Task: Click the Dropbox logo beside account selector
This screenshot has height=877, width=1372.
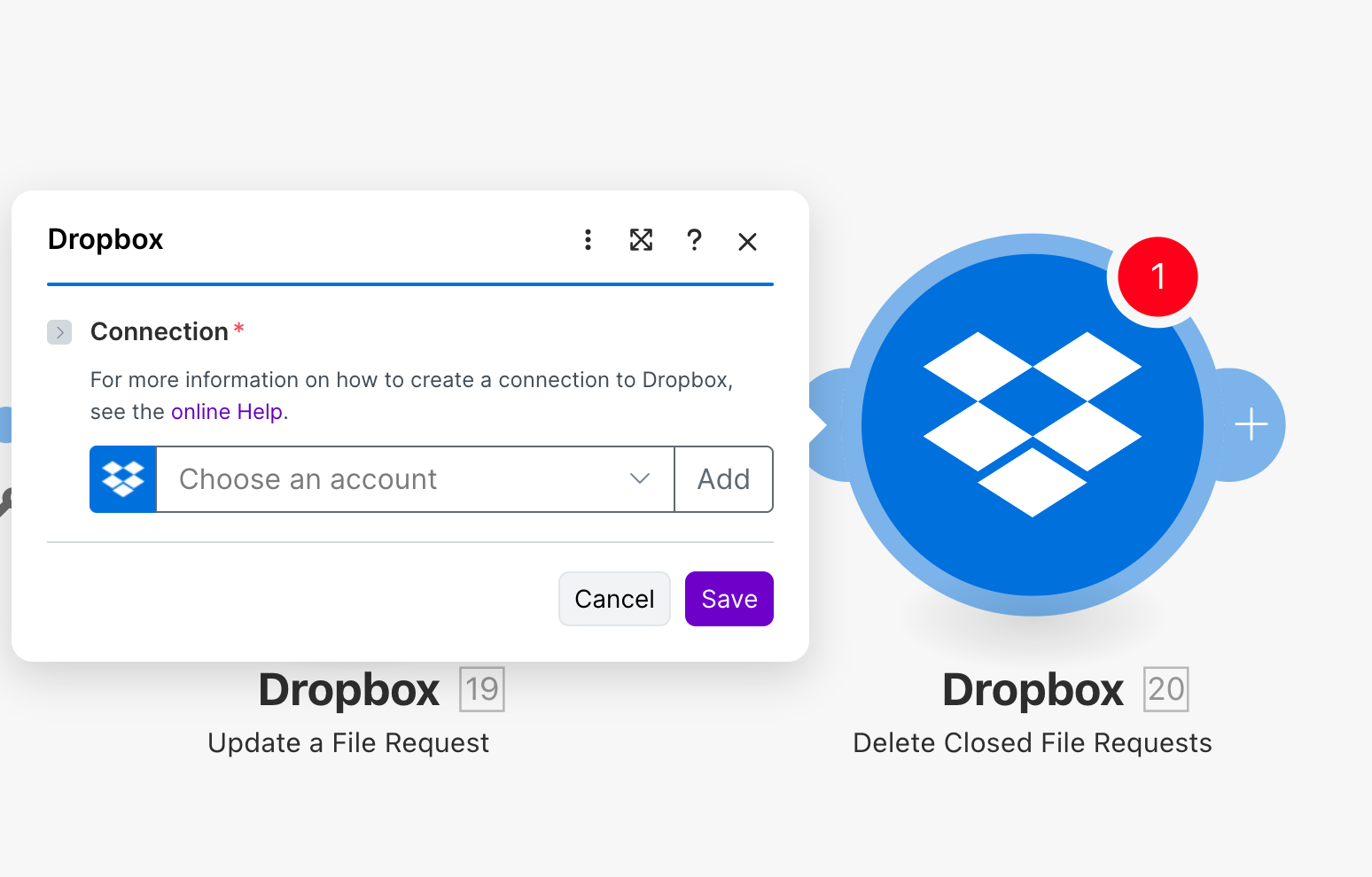Action: pos(123,479)
